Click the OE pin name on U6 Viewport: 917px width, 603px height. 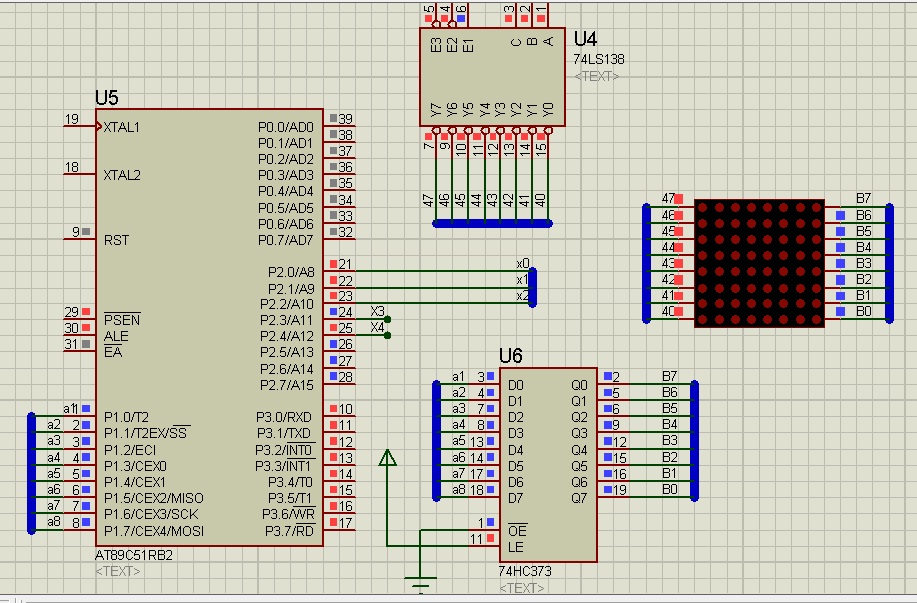click(x=518, y=530)
